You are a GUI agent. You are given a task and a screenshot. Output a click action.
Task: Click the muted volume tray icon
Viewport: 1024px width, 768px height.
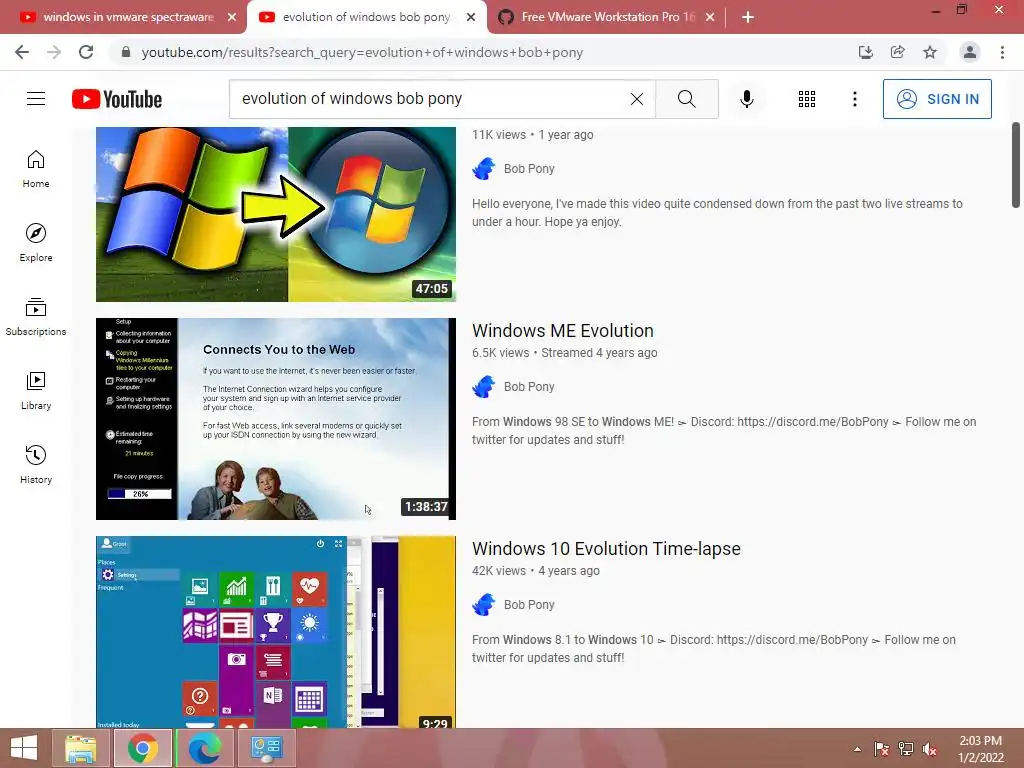coord(930,749)
